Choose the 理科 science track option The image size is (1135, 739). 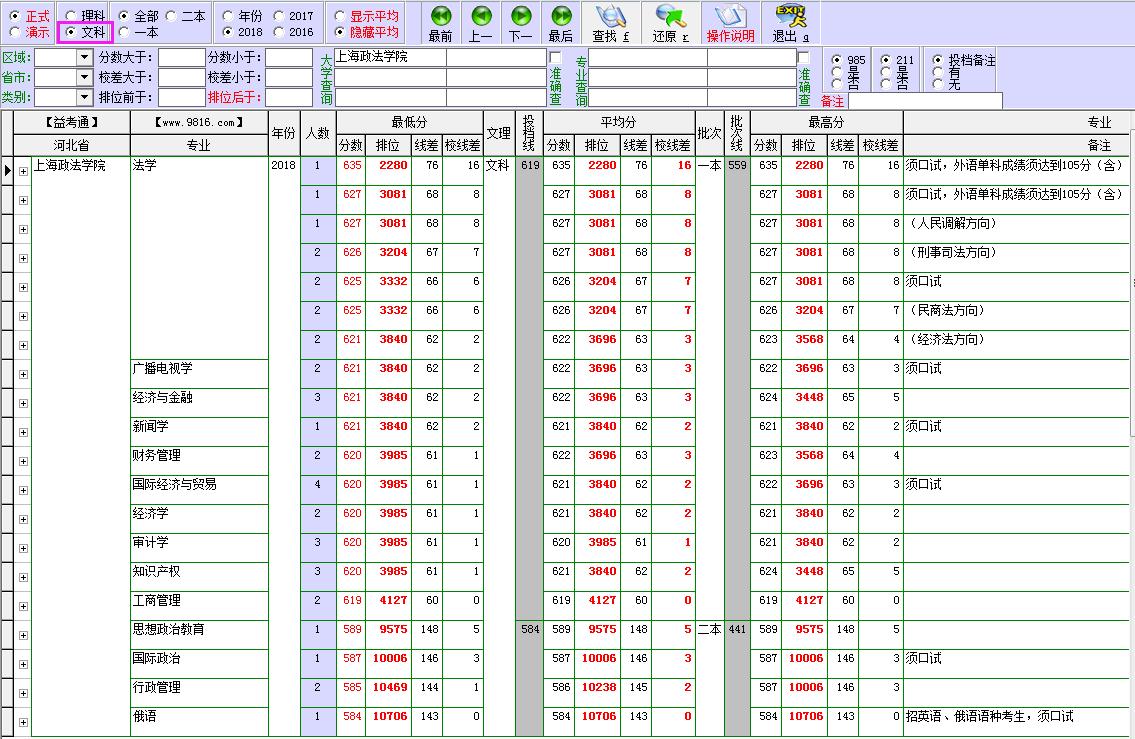coord(71,15)
